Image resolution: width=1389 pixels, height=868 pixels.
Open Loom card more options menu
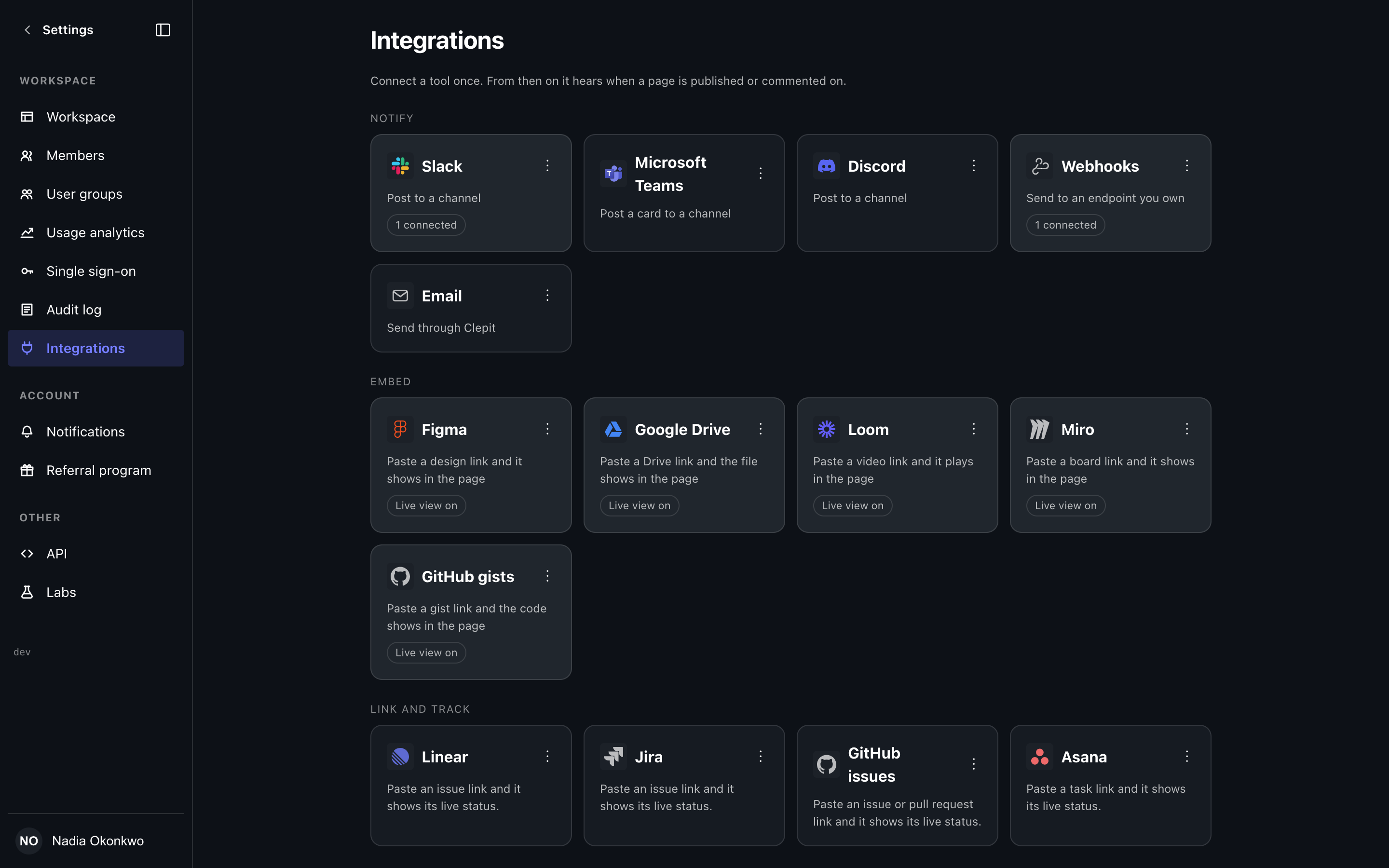(x=974, y=429)
